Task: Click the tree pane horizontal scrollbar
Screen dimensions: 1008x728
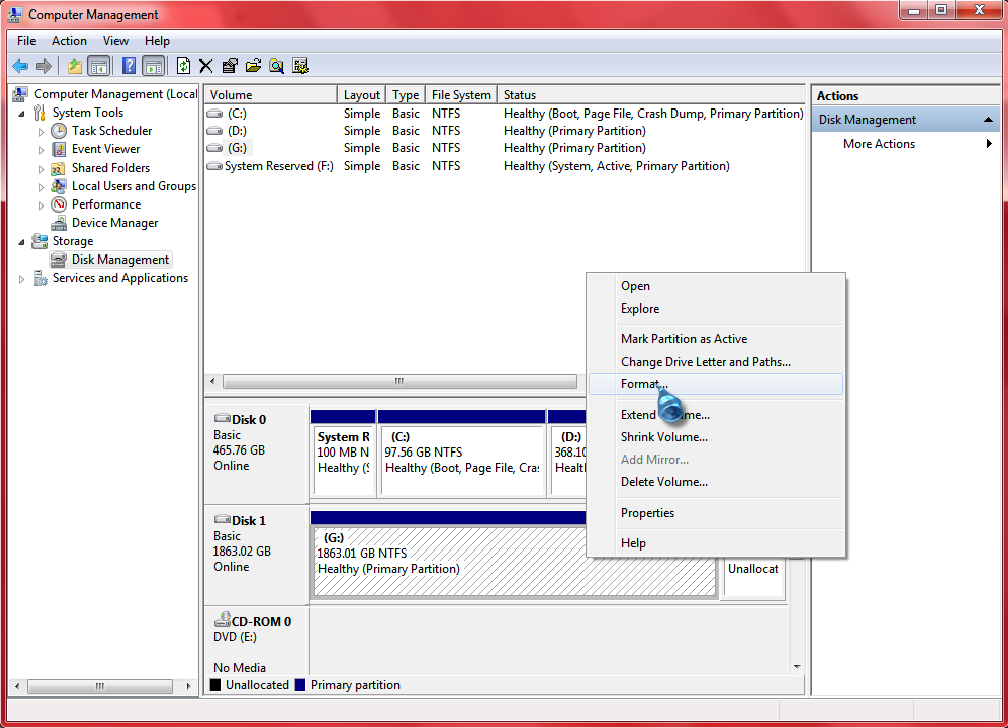Action: tap(100, 686)
